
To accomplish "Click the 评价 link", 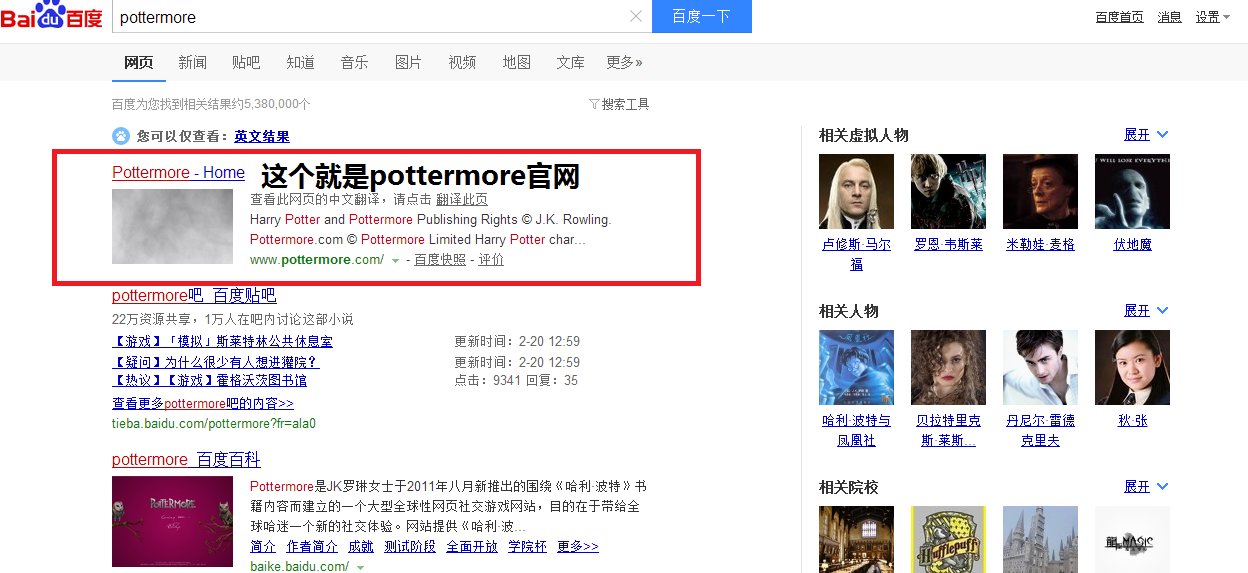I will click(491, 259).
